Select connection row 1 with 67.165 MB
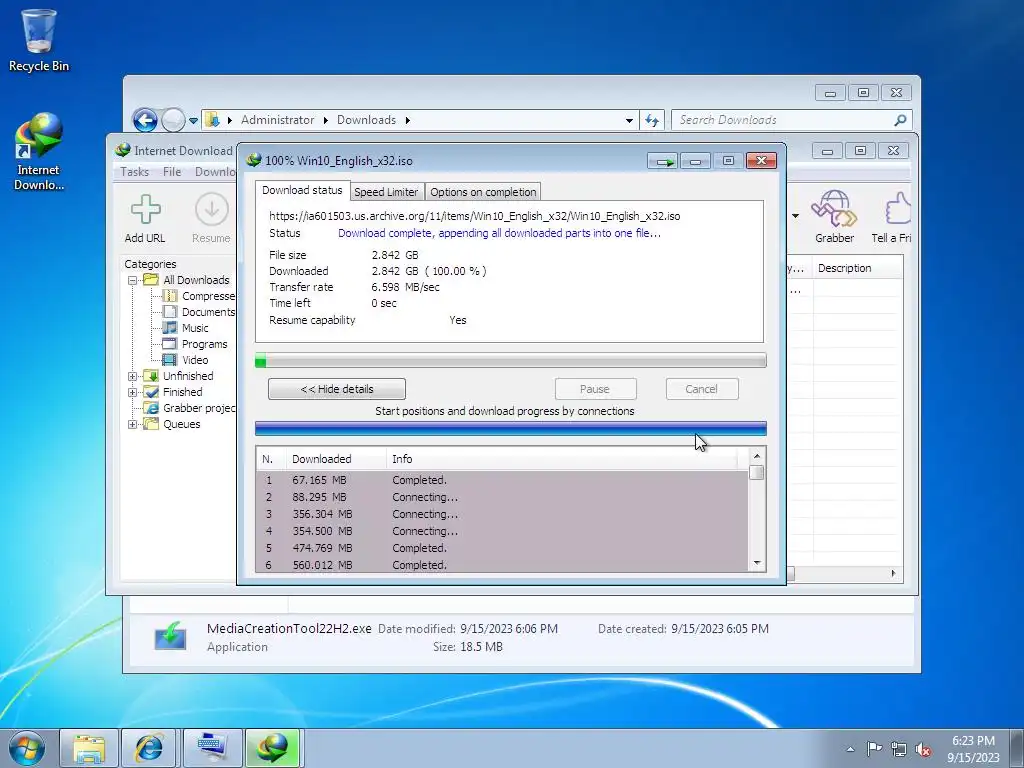 tap(502, 480)
